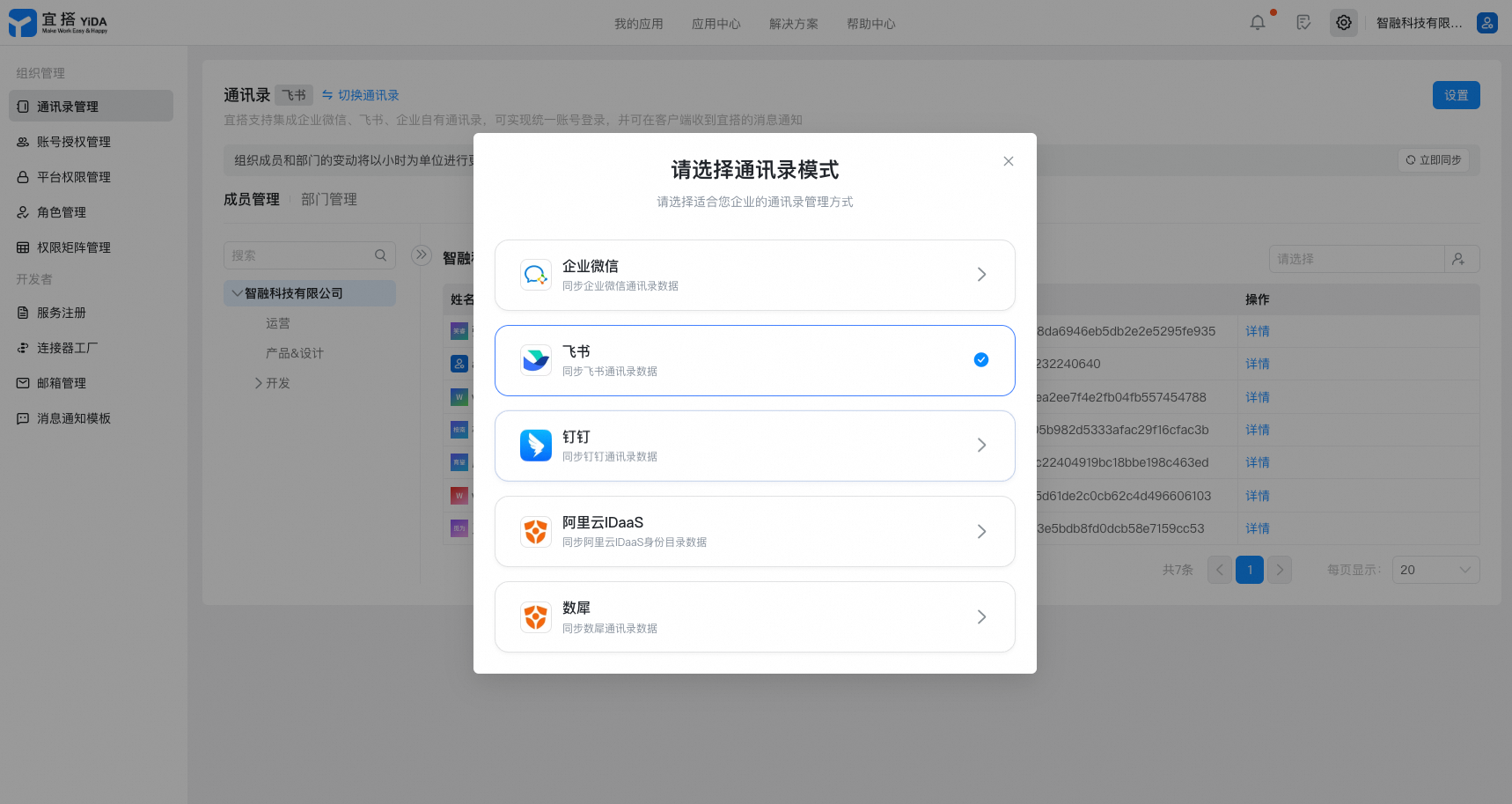Click the member 搜索 input field
This screenshot has width=1512, height=804.
click(299, 255)
